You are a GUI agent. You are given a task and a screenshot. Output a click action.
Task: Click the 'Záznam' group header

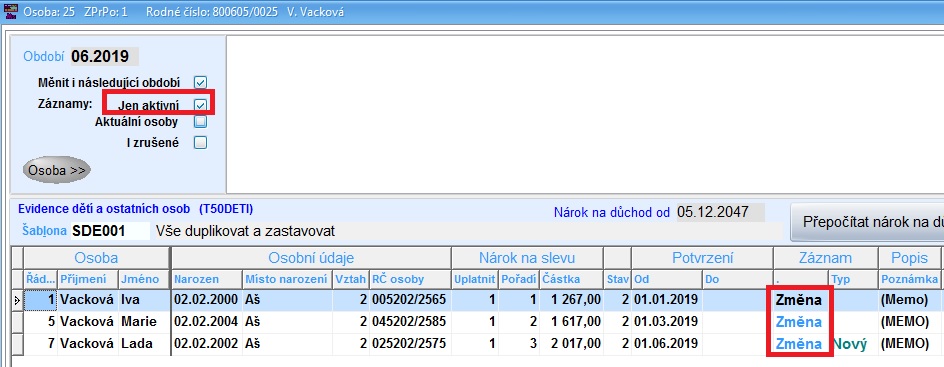[825, 258]
